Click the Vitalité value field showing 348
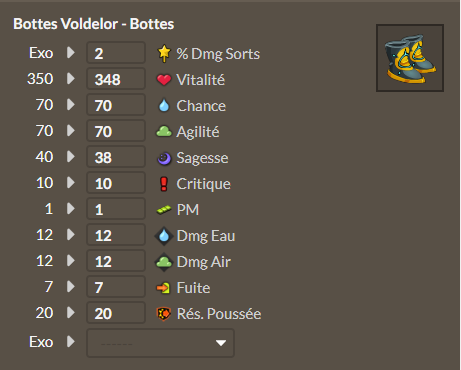 pos(116,79)
